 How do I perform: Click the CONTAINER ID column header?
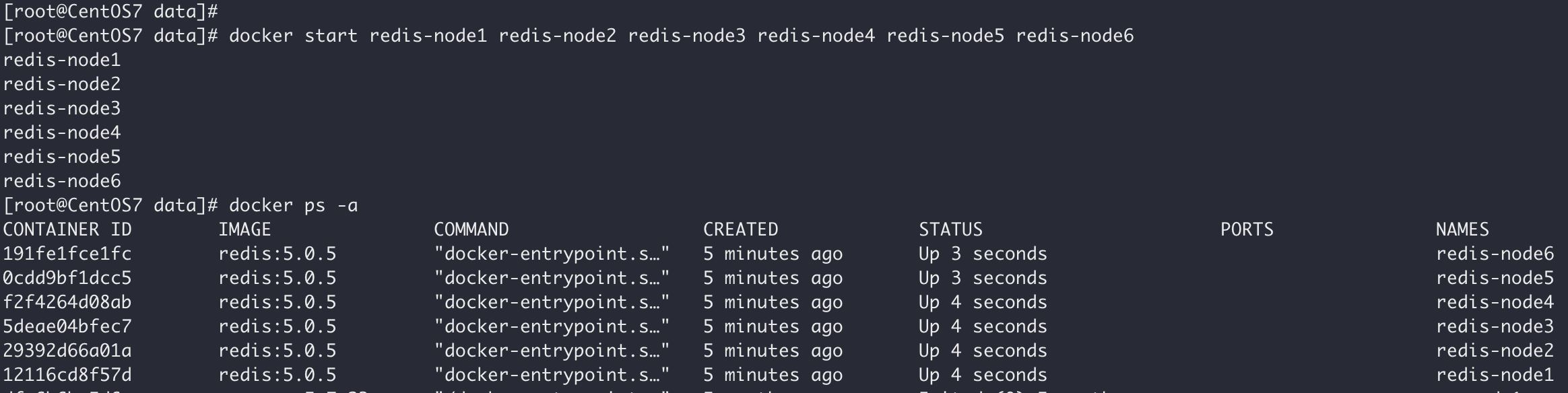click(x=67, y=229)
